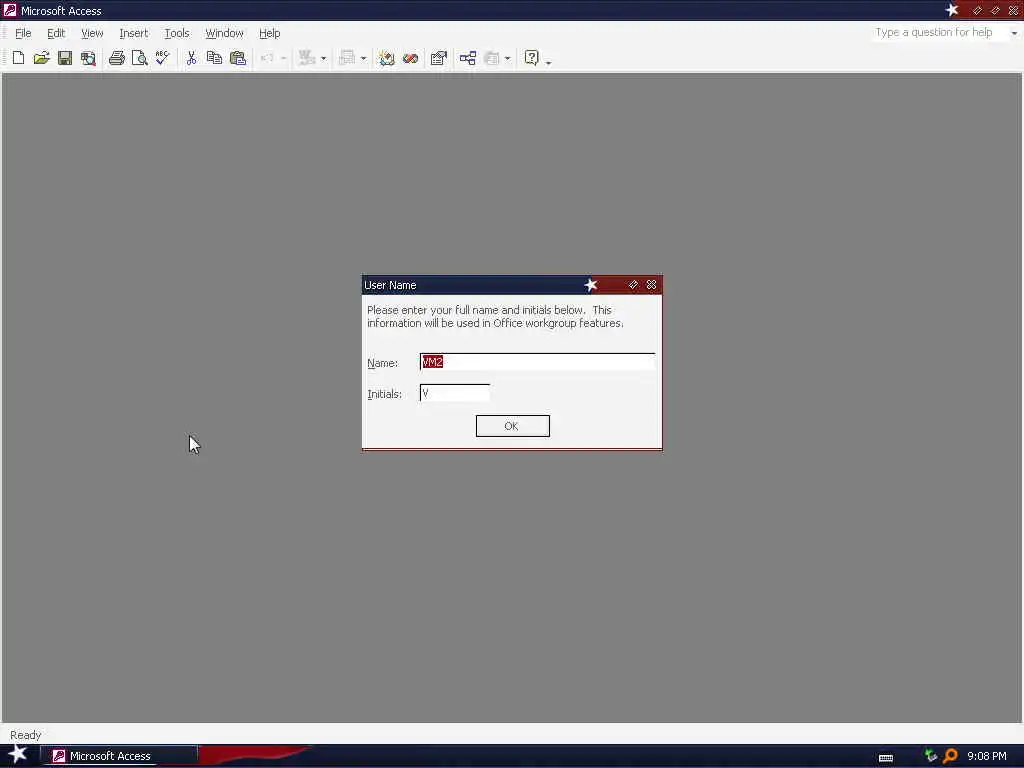
Task: Click the Microsoft Access Help question icon
Action: (532, 58)
